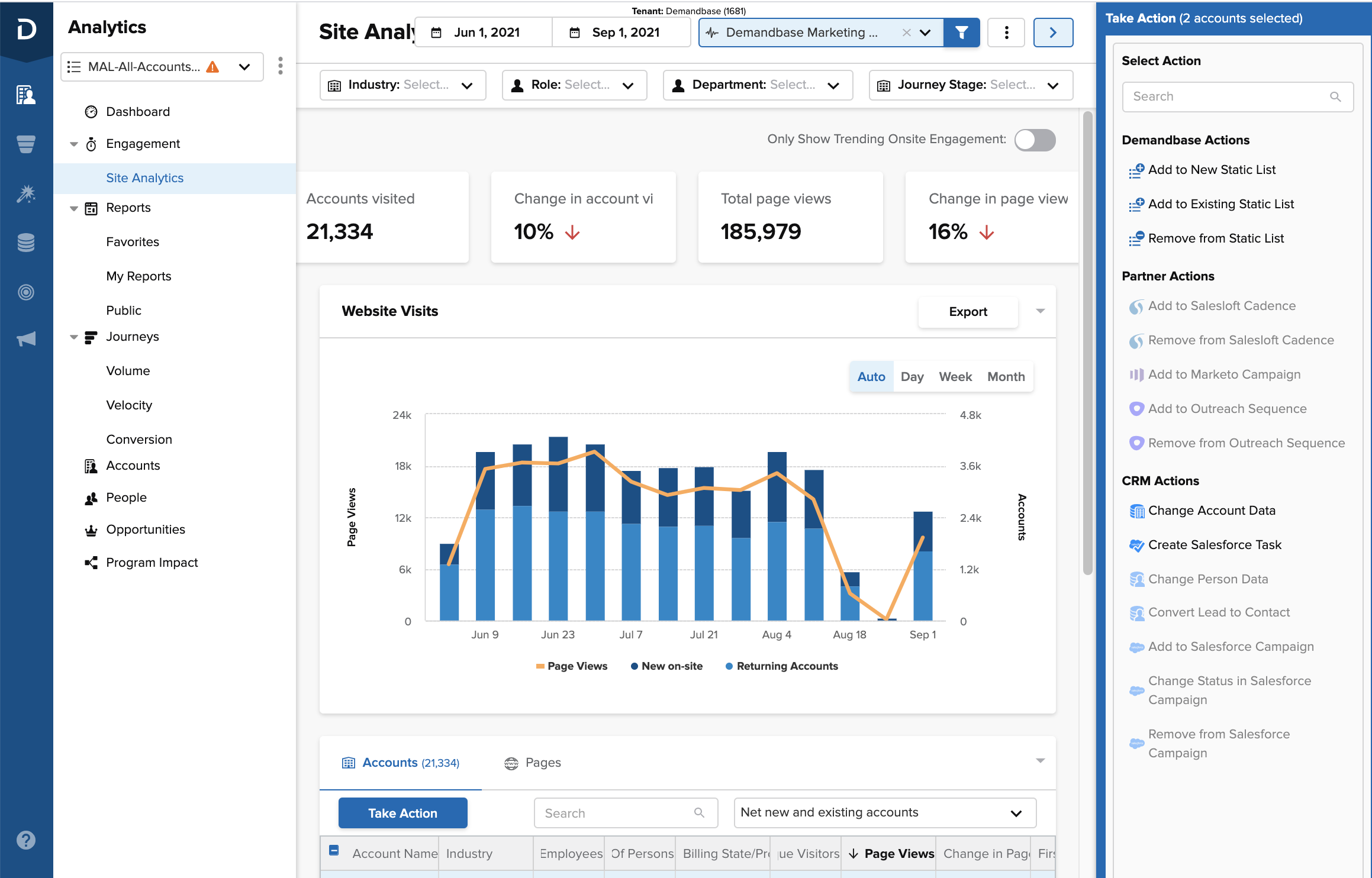Image resolution: width=1372 pixels, height=878 pixels.
Task: Open the help question mark icon
Action: tap(26, 840)
